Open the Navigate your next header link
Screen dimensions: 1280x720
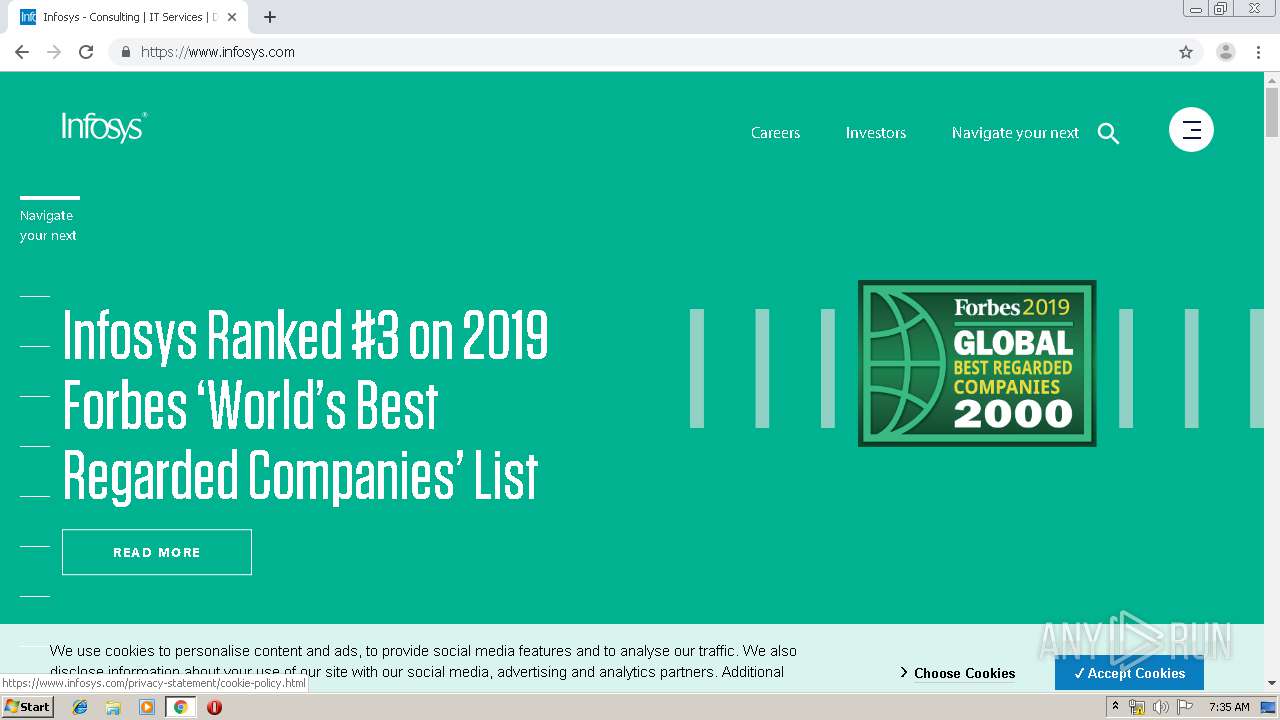click(1015, 132)
